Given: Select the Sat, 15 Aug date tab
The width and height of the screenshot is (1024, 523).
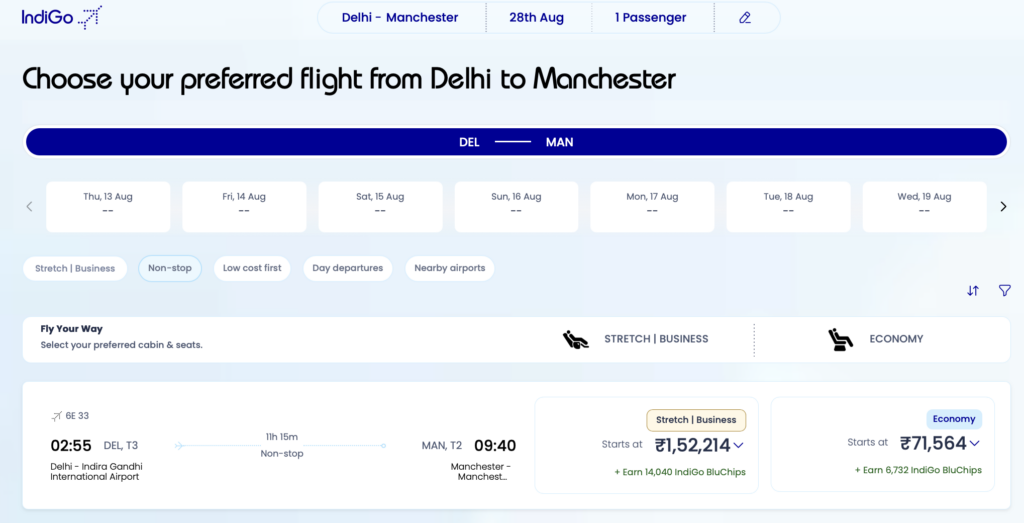Looking at the screenshot, I should (x=380, y=207).
